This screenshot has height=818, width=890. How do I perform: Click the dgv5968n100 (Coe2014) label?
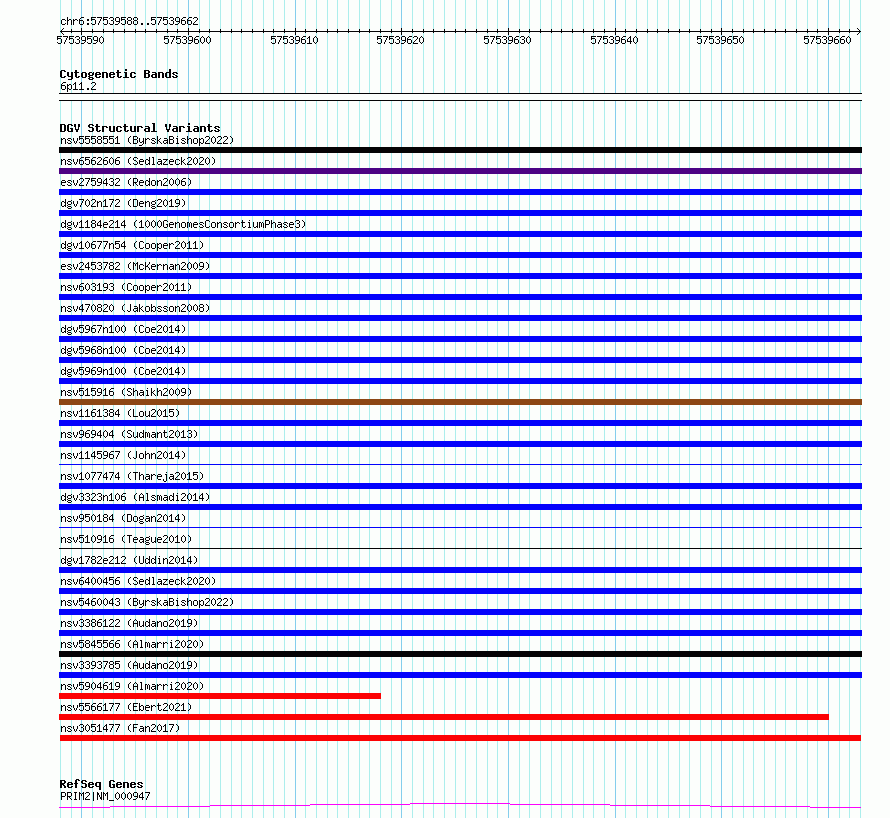click(123, 350)
